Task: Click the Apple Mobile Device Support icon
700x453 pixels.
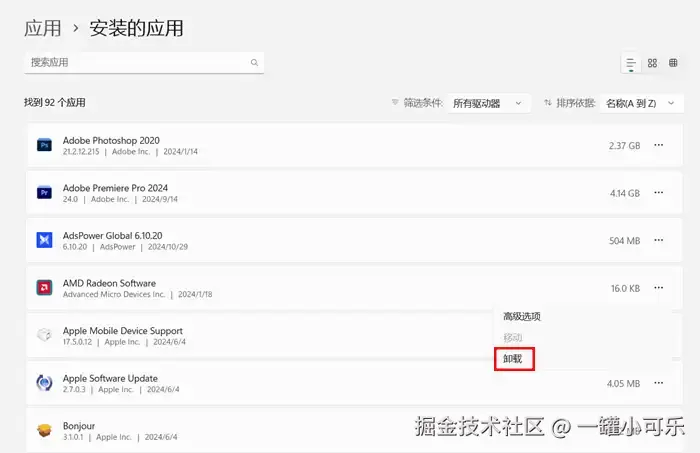Action: [x=44, y=335]
